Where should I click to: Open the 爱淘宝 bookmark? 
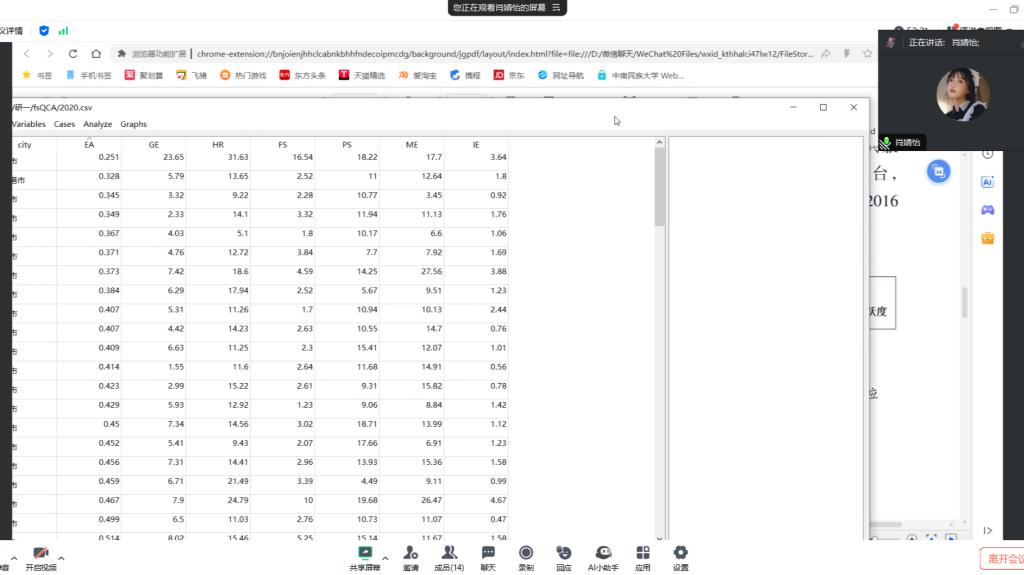(417, 75)
